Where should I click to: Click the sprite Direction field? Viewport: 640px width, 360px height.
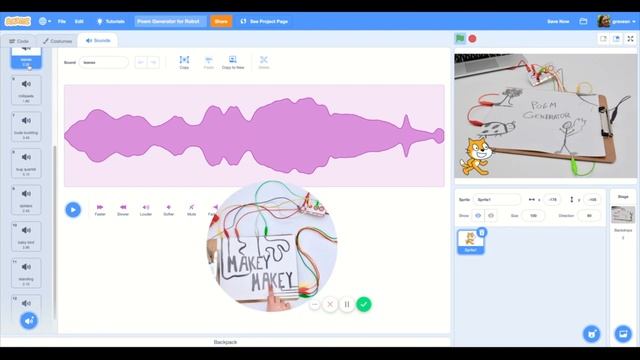(x=589, y=216)
